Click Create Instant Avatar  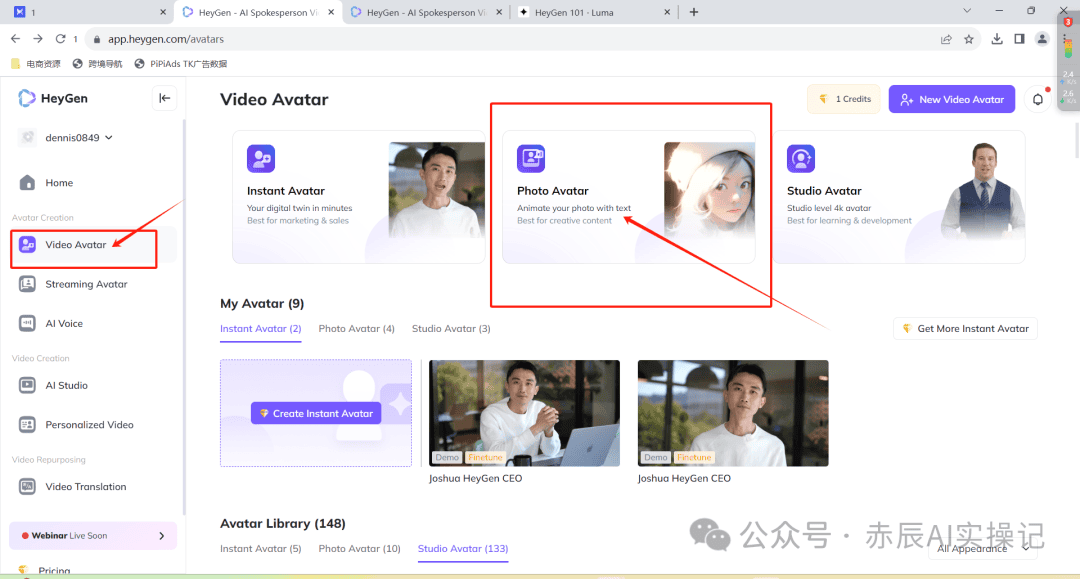(315, 413)
